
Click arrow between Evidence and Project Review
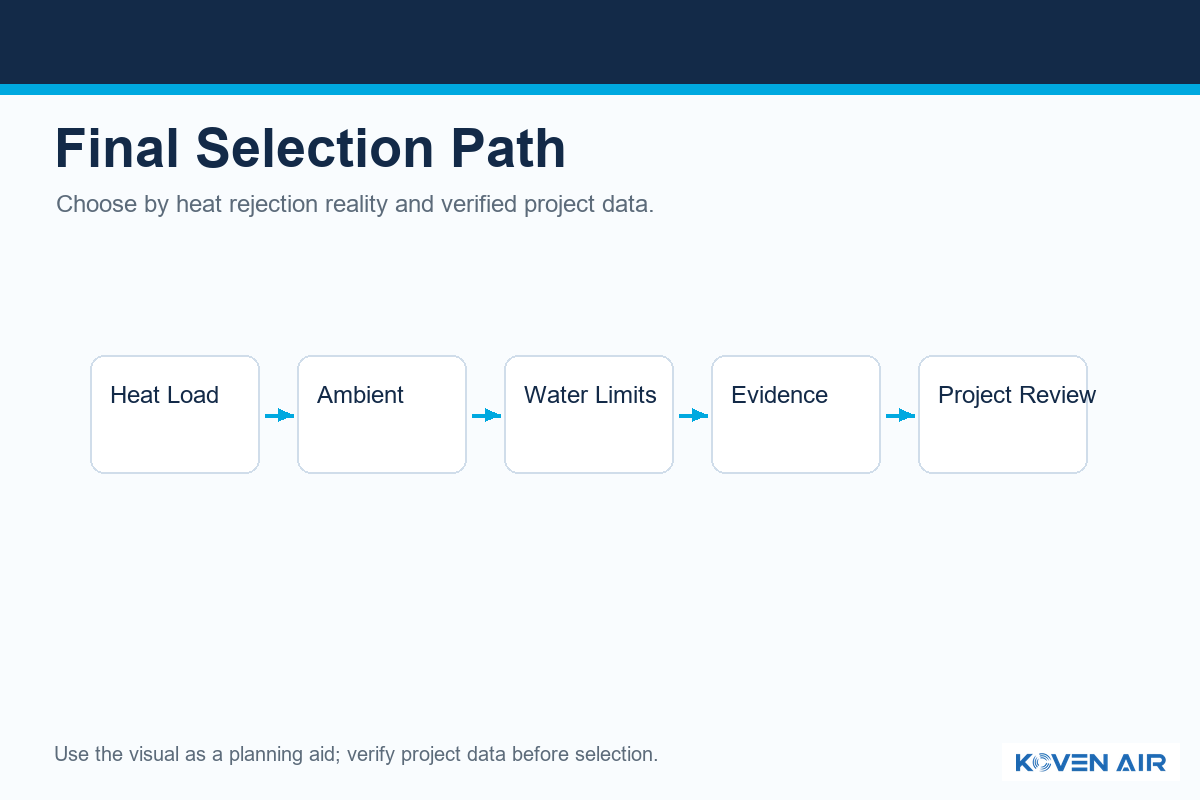pos(900,415)
